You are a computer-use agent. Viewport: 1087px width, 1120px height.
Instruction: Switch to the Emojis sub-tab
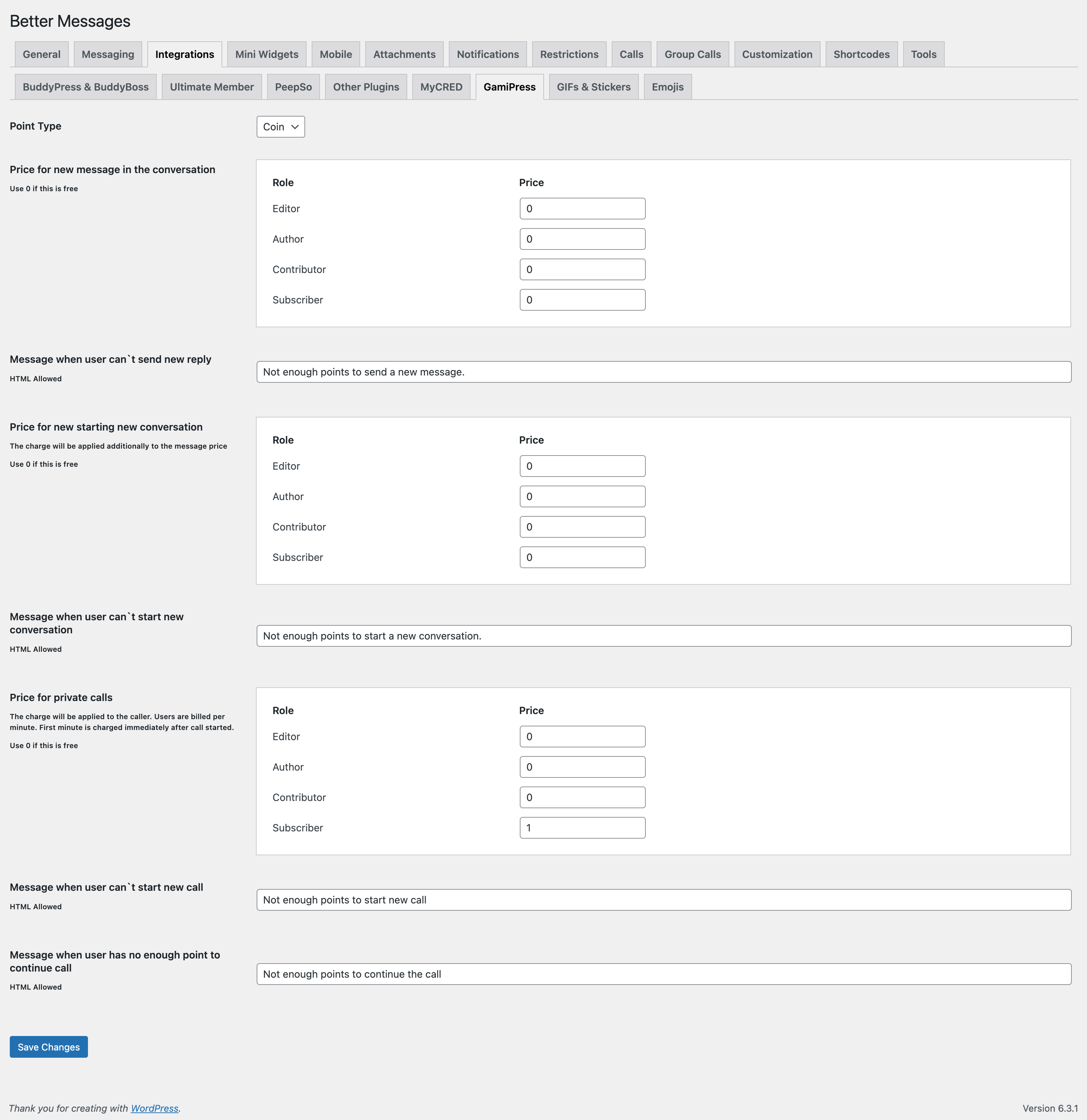pos(668,87)
